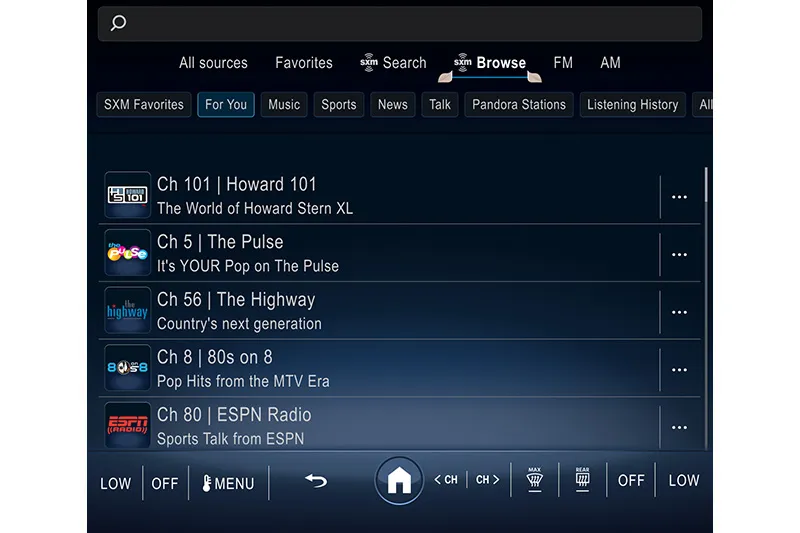800x533 pixels.
Task: Tap the back arrow icon
Action: point(316,481)
